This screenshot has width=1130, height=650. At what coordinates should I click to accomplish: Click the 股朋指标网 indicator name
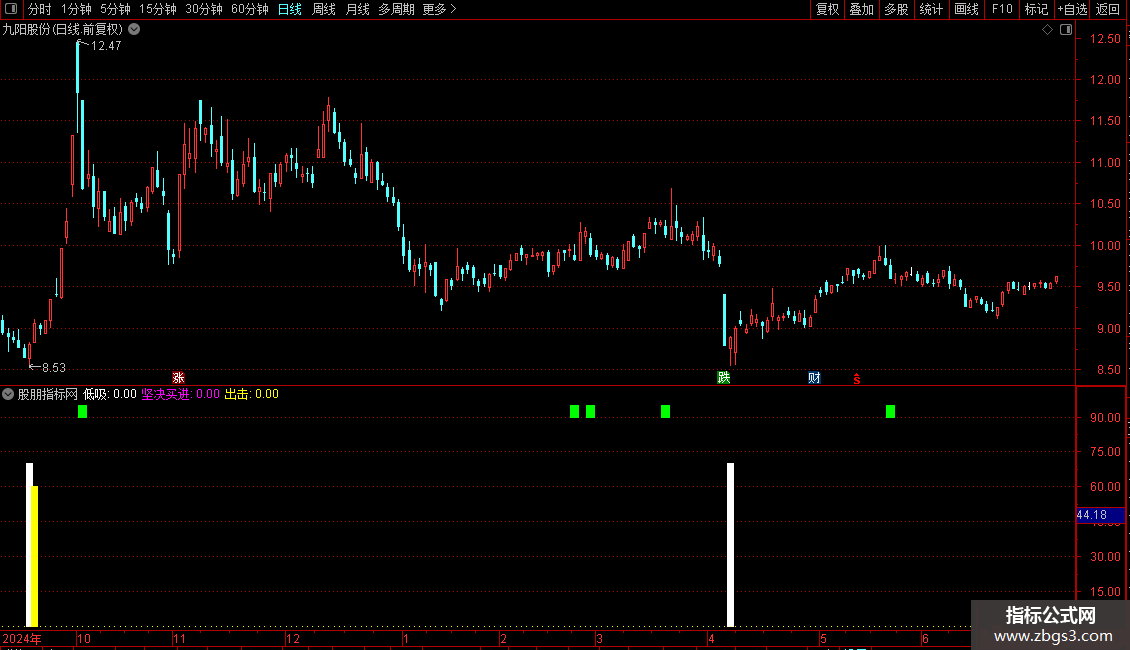(48, 394)
